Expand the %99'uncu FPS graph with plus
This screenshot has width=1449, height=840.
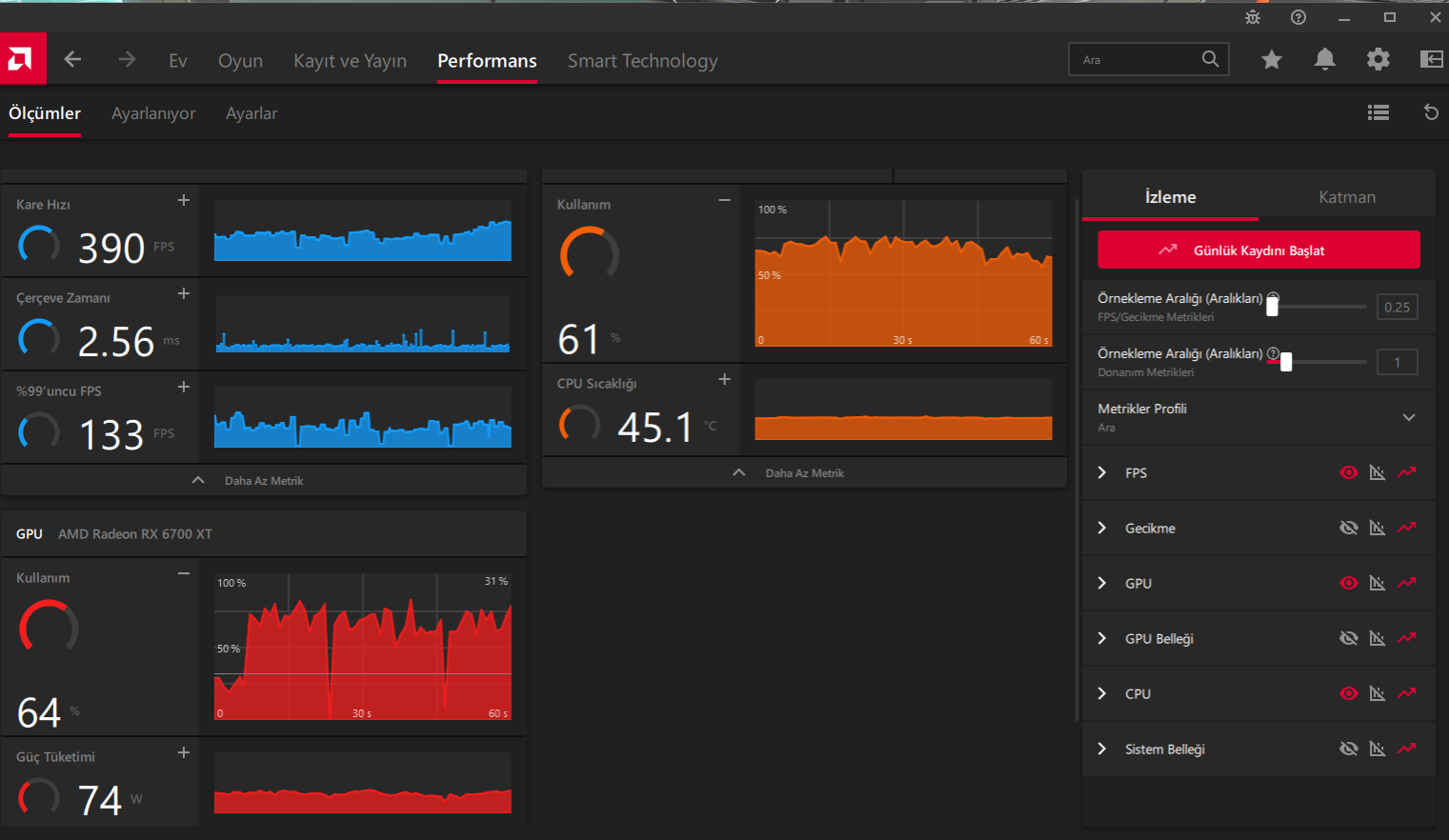click(x=184, y=387)
